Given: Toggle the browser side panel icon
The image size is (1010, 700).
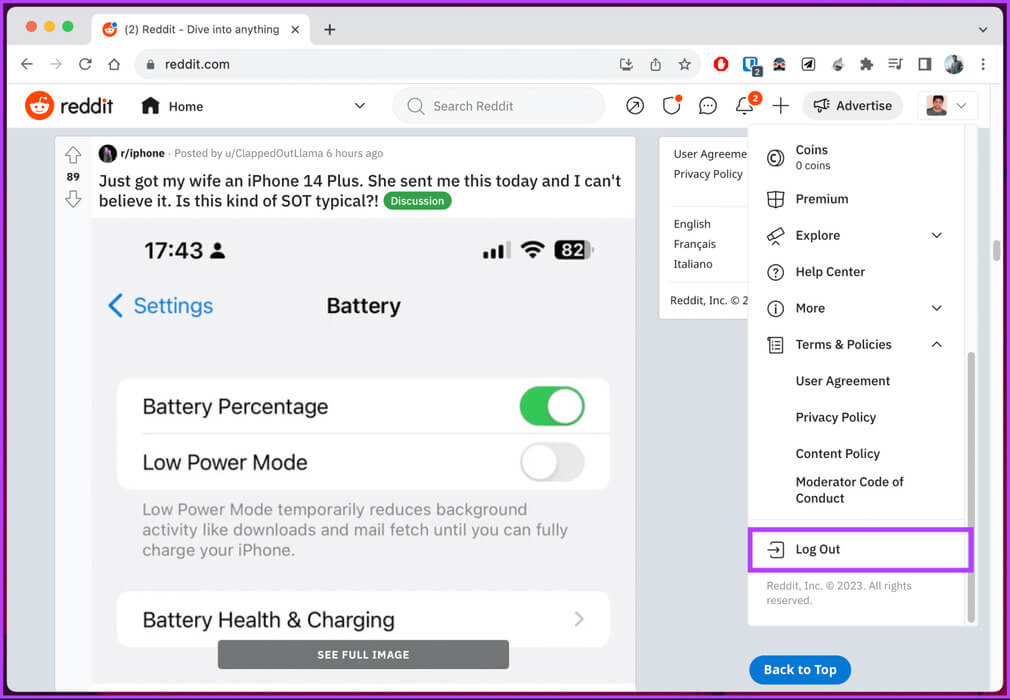Looking at the screenshot, I should (925, 64).
